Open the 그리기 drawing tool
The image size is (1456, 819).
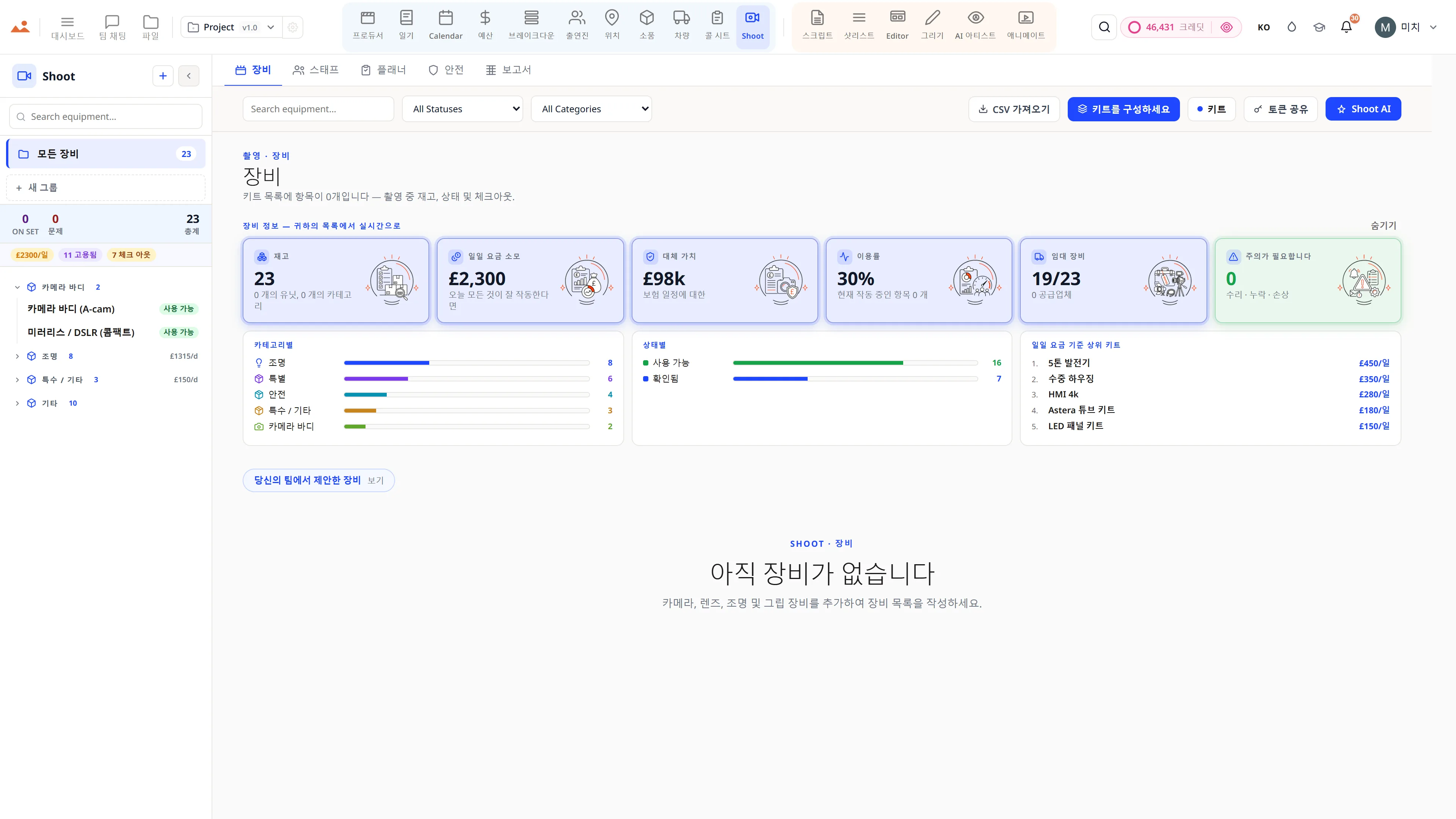tap(932, 27)
